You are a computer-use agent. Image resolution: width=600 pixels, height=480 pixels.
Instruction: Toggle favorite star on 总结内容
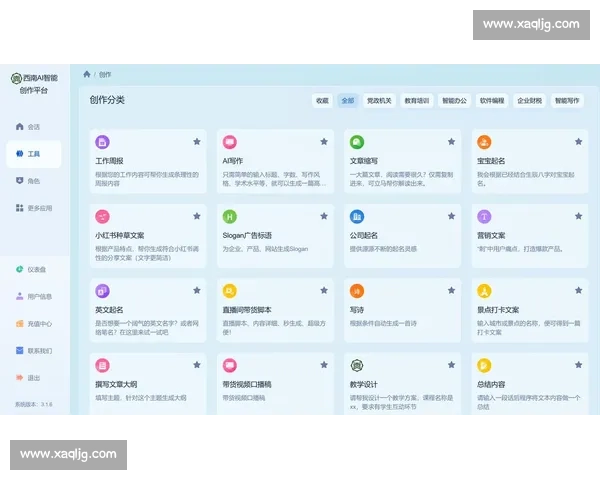pyautogui.click(x=579, y=365)
